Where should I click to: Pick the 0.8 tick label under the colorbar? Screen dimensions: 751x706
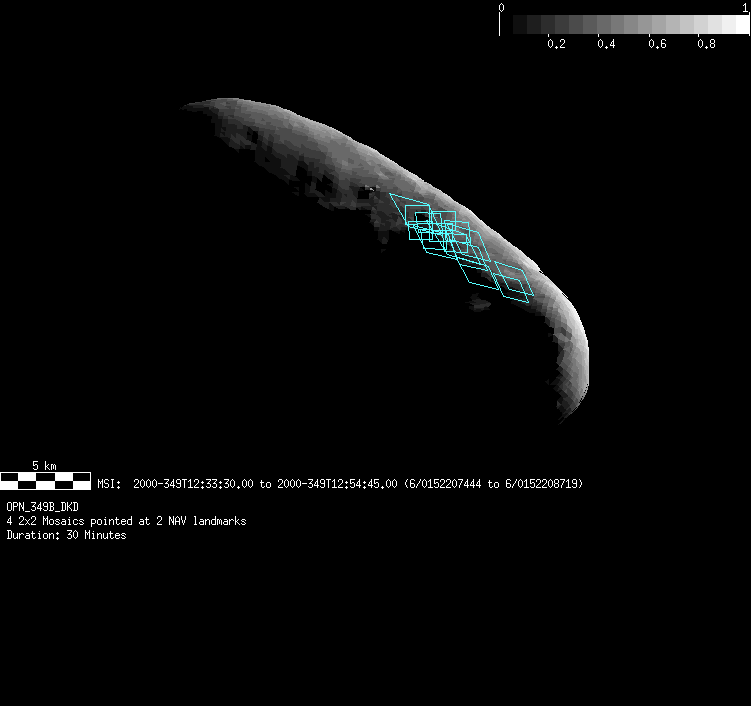click(706, 44)
